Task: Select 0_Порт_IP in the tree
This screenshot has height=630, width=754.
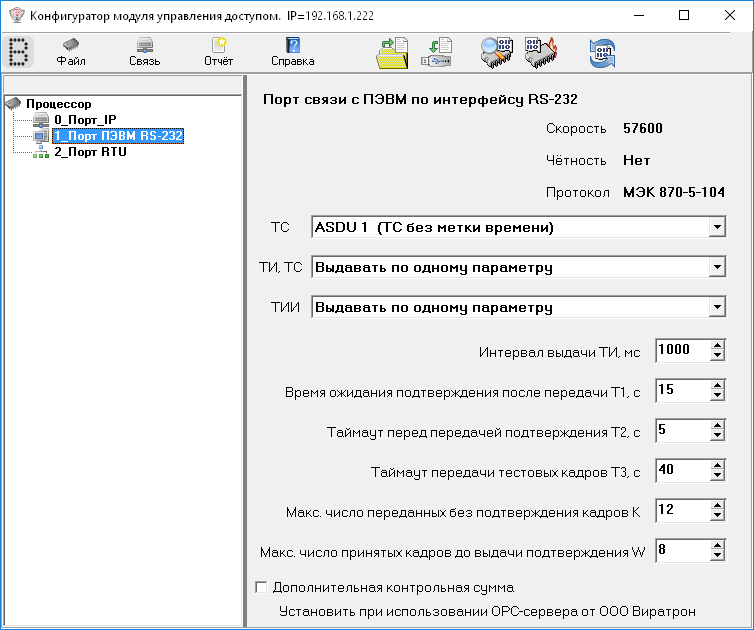Action: (85, 120)
